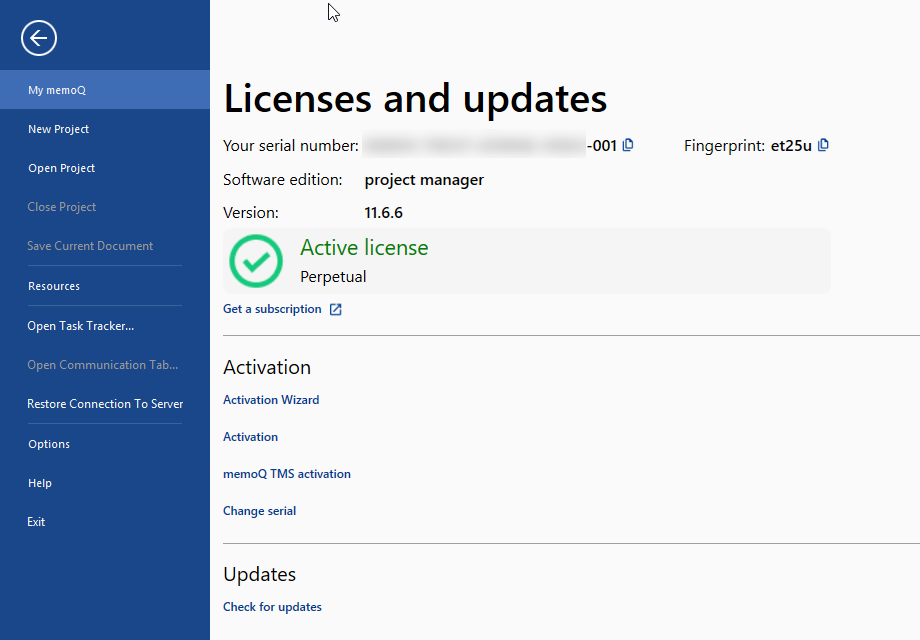
Task: Click Exit in the sidebar
Action: [x=36, y=522]
